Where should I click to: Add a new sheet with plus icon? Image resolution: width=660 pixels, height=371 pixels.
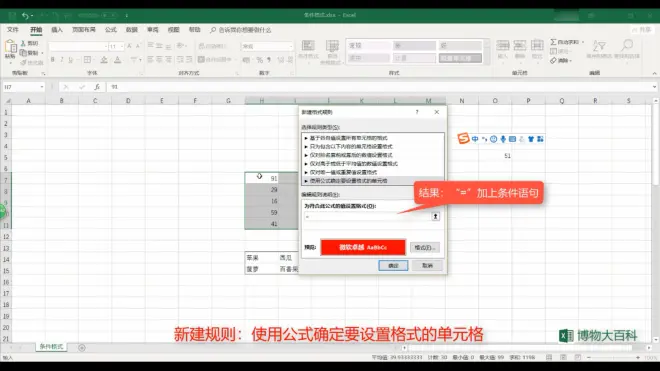click(x=82, y=347)
